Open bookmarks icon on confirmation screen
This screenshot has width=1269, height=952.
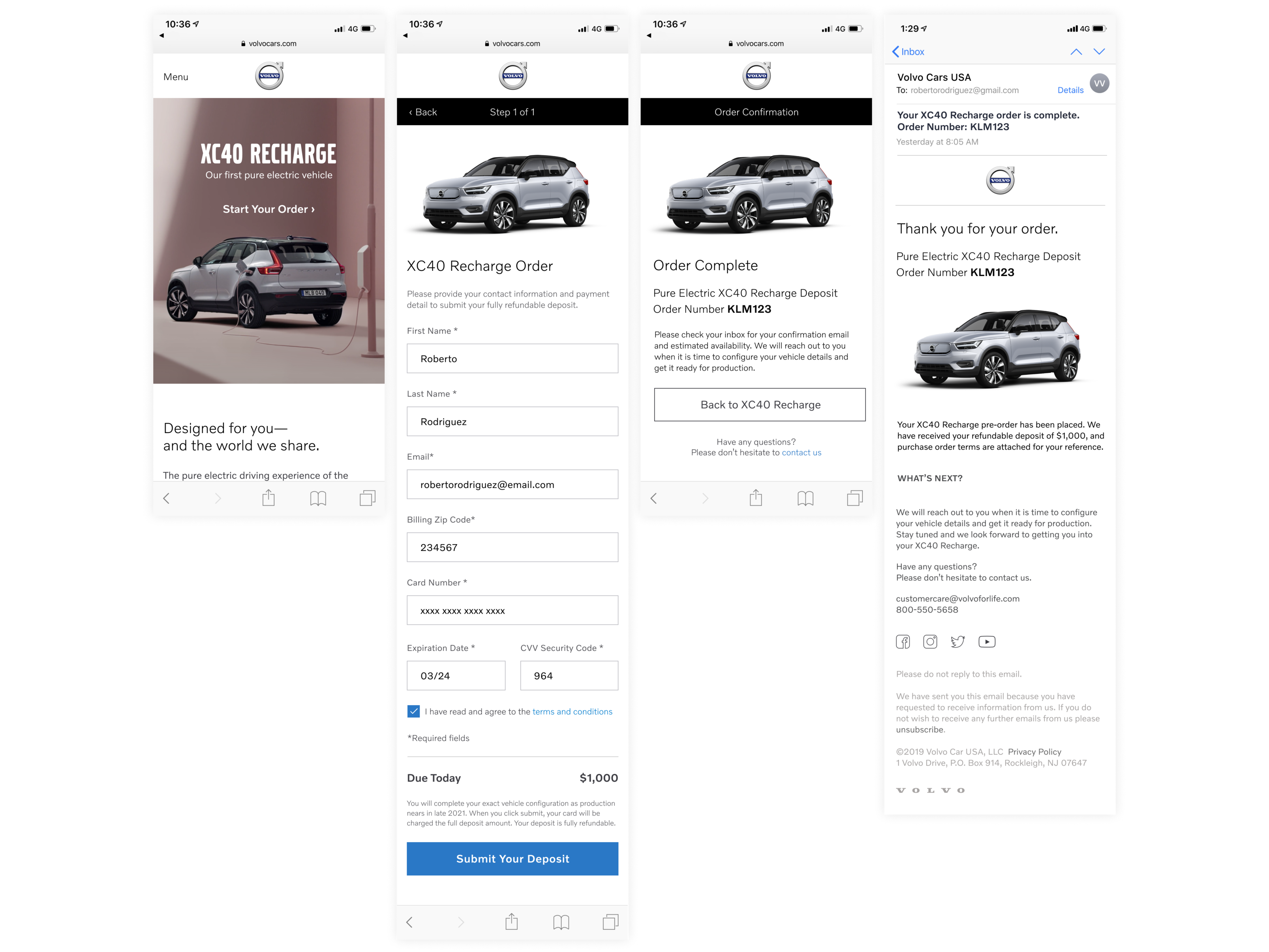click(x=805, y=498)
